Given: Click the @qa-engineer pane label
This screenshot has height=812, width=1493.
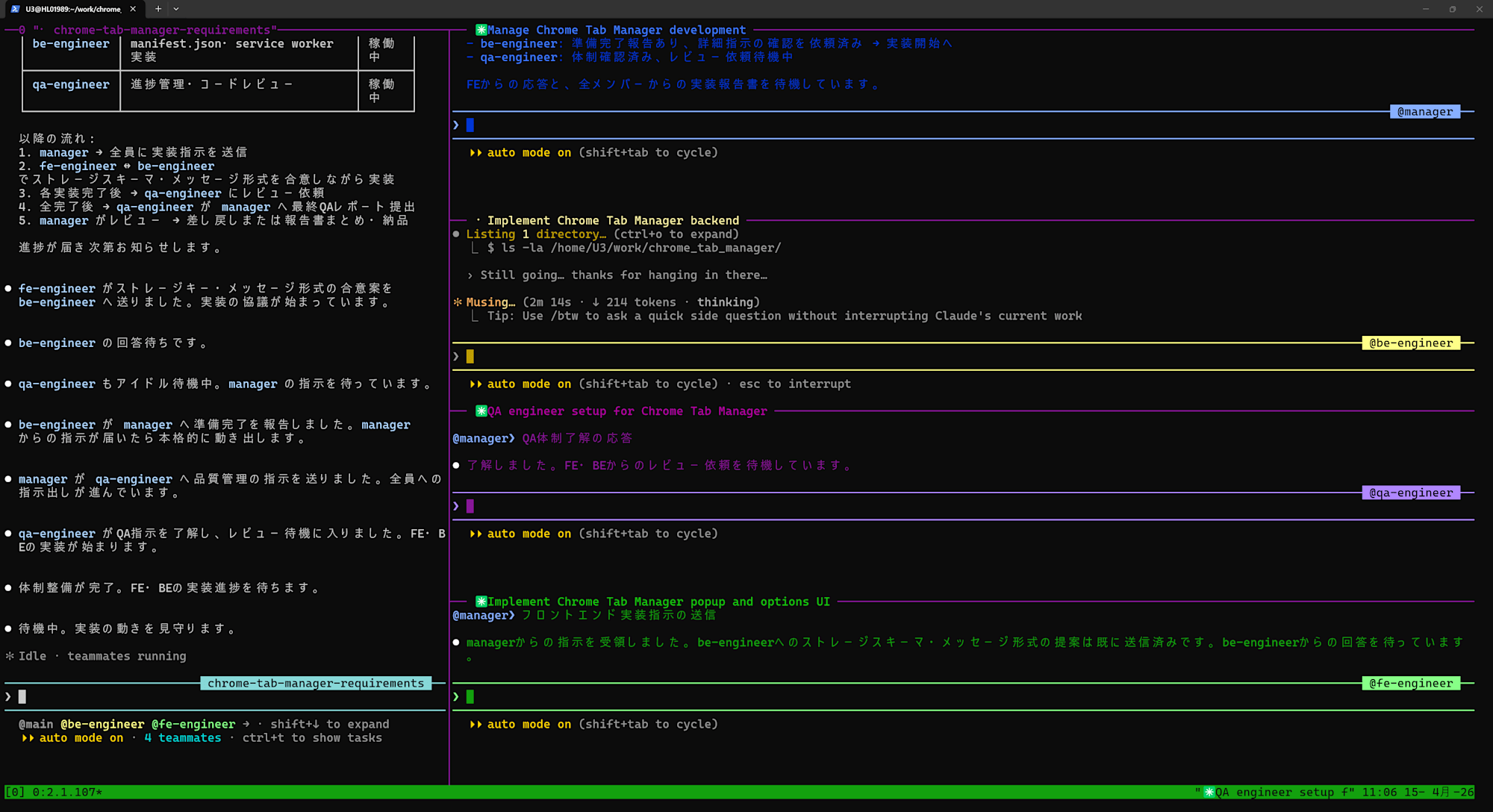Looking at the screenshot, I should [1410, 493].
